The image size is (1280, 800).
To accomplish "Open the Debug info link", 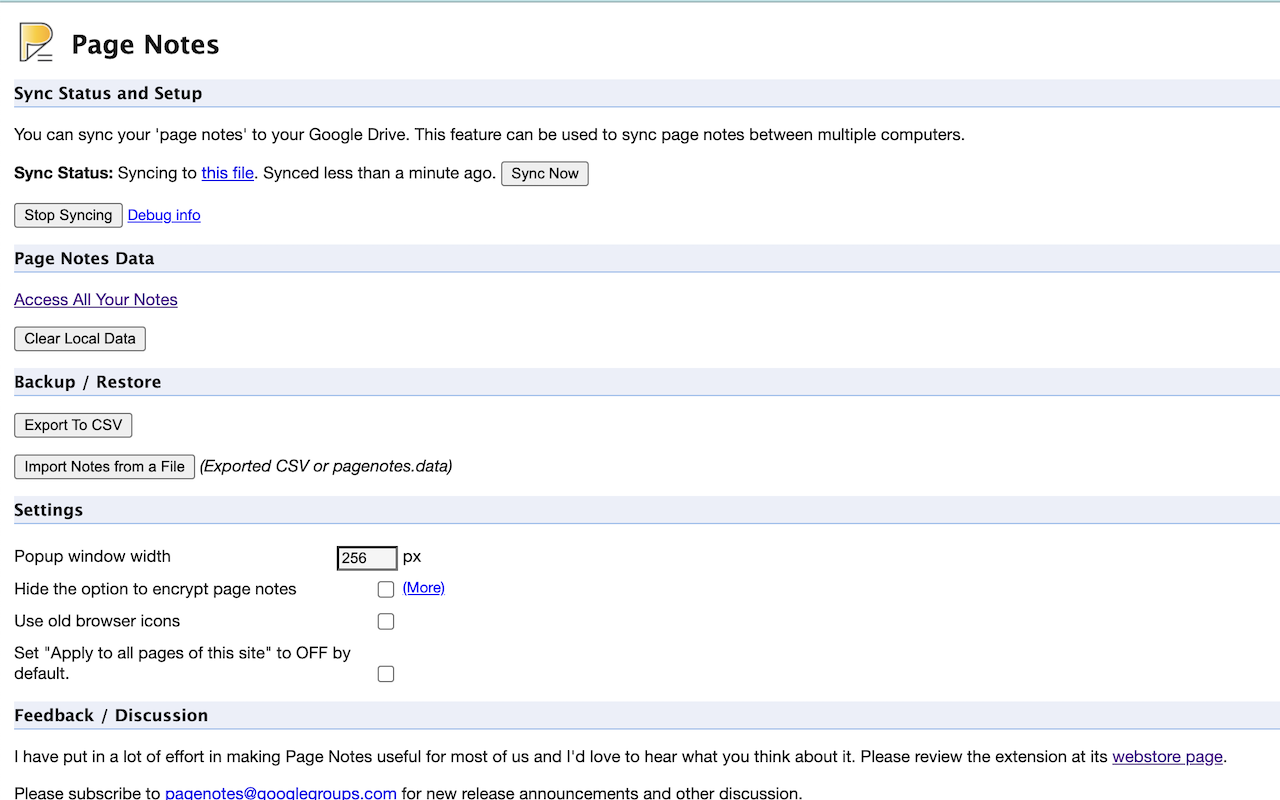I will [x=164, y=215].
